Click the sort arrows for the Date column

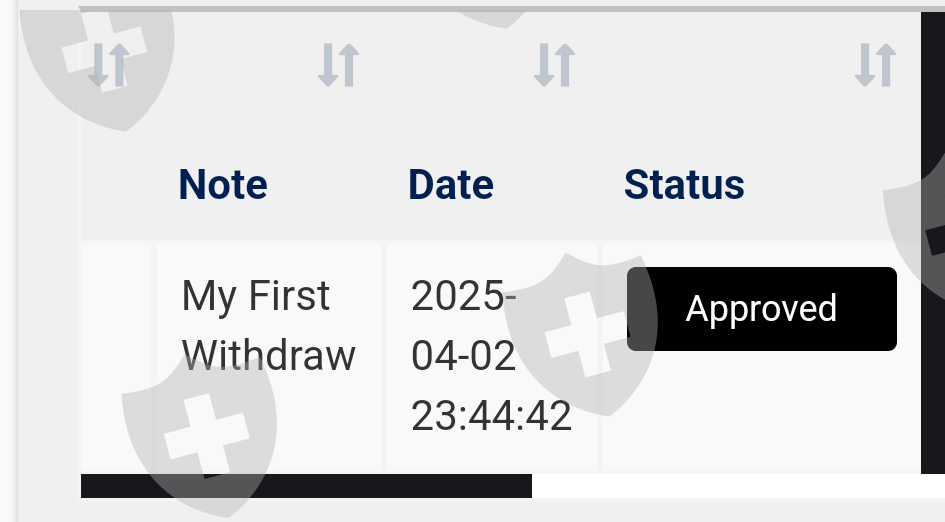(x=554, y=65)
